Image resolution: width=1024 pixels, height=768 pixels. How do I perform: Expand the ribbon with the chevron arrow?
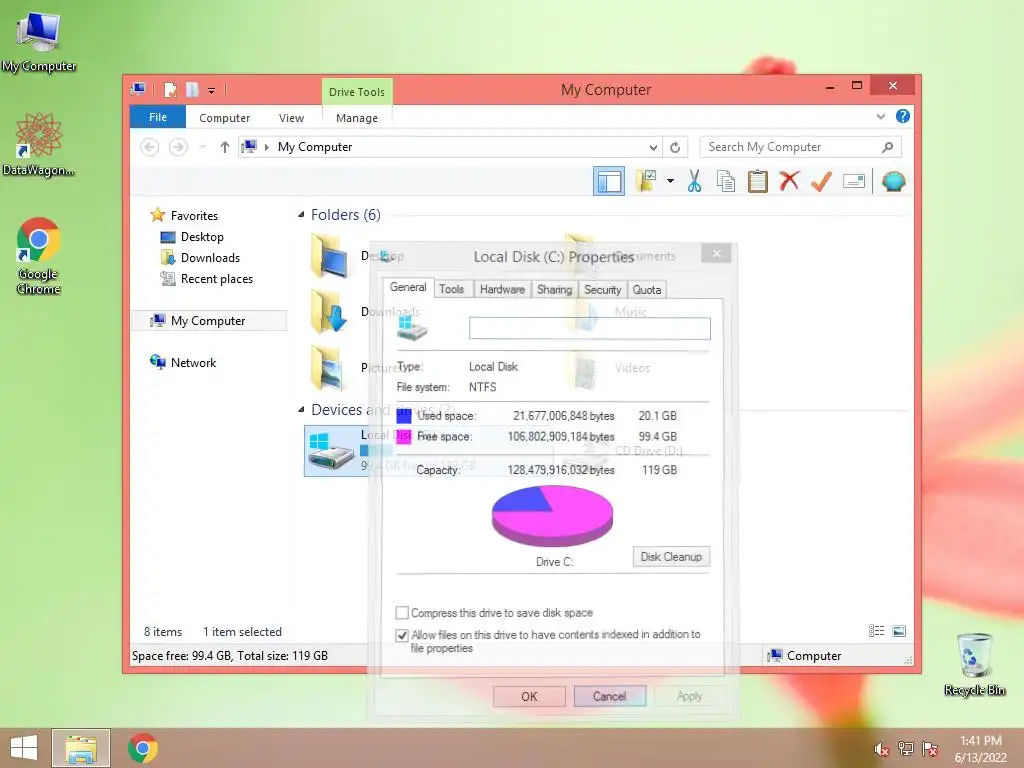point(880,117)
